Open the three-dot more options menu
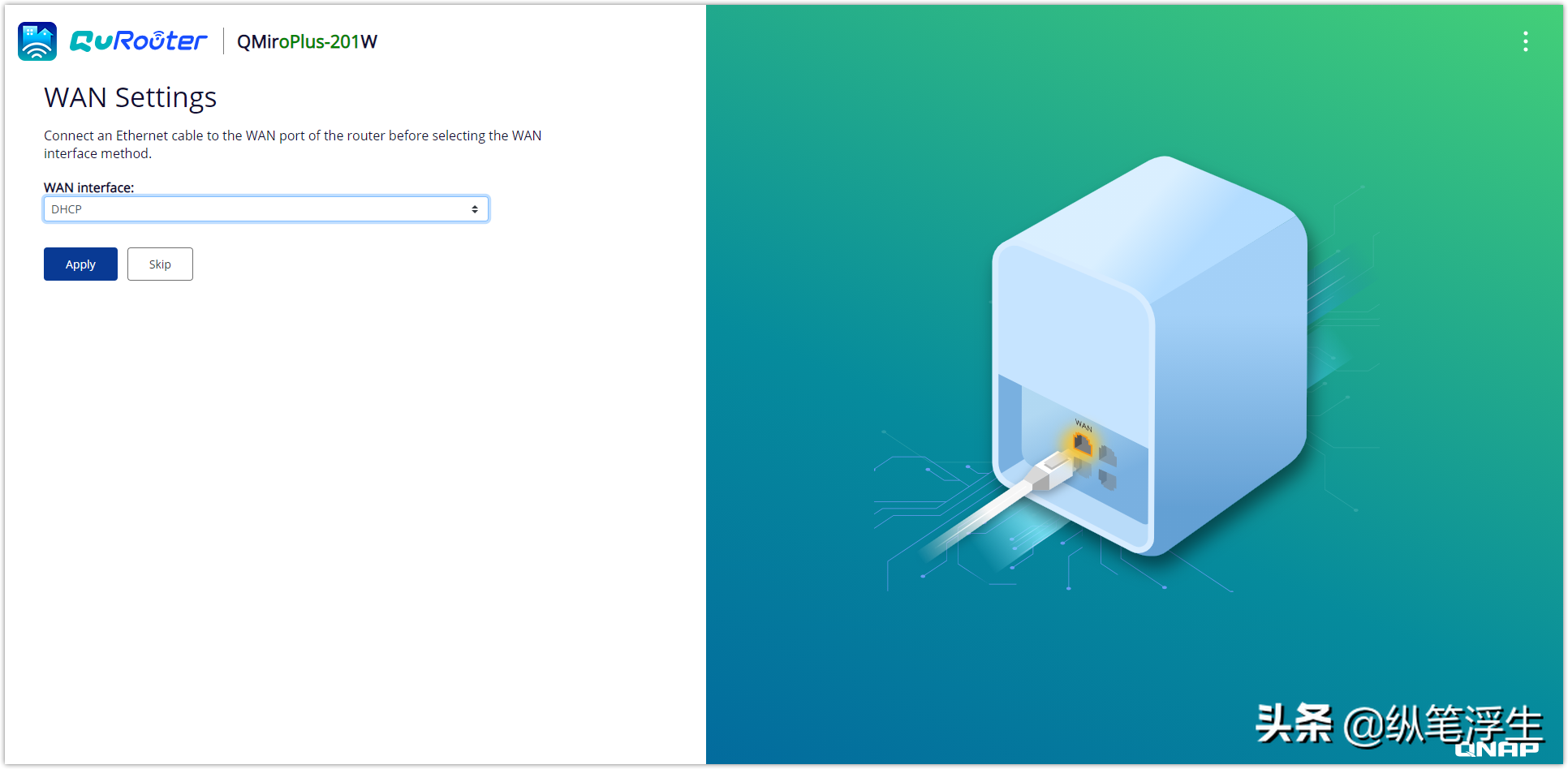This screenshot has height=769, width=1568. click(x=1526, y=41)
